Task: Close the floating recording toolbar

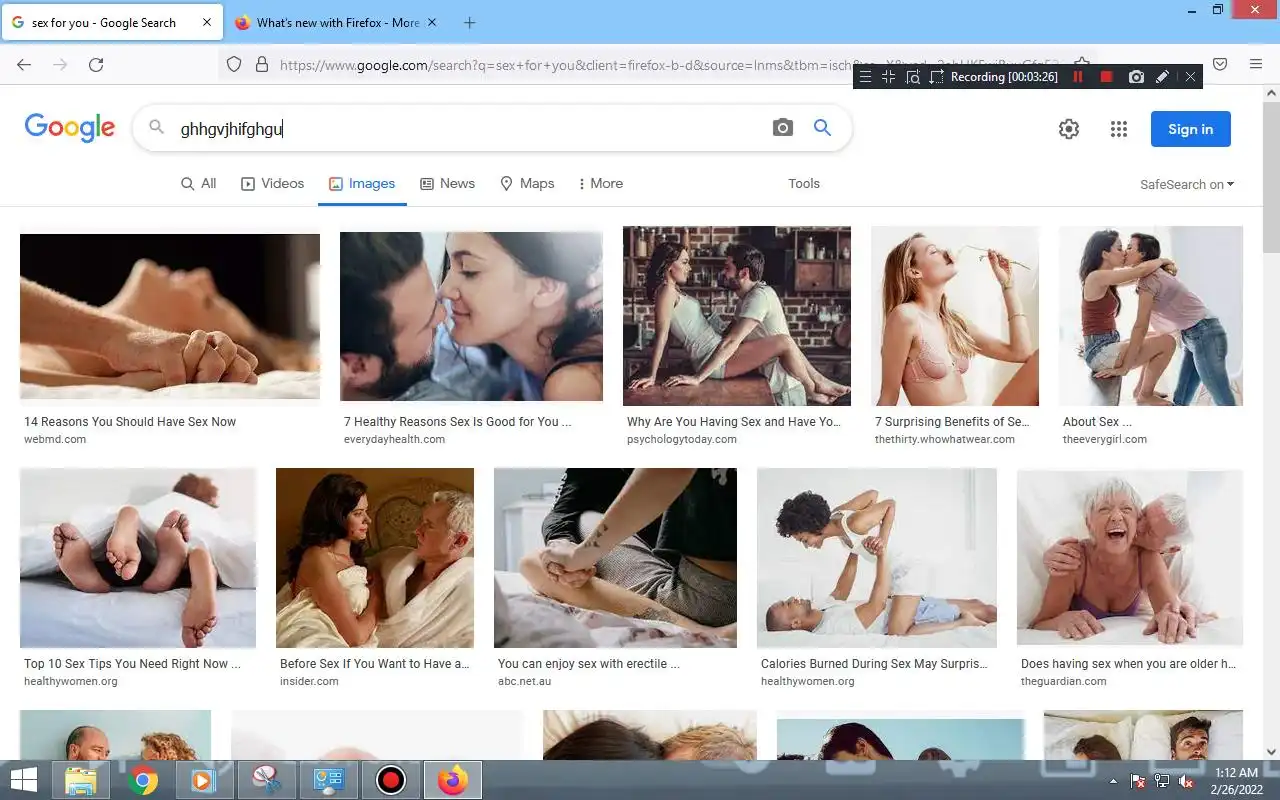Action: (x=1190, y=77)
